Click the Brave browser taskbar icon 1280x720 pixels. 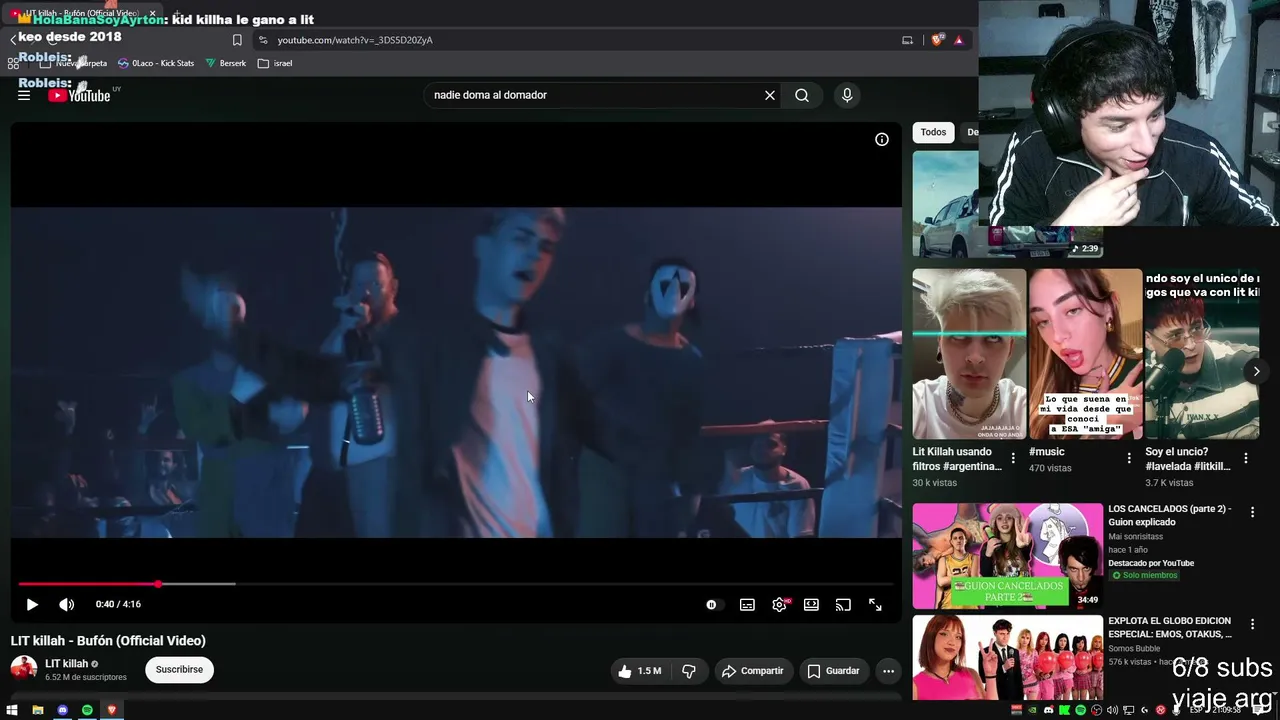[112, 710]
